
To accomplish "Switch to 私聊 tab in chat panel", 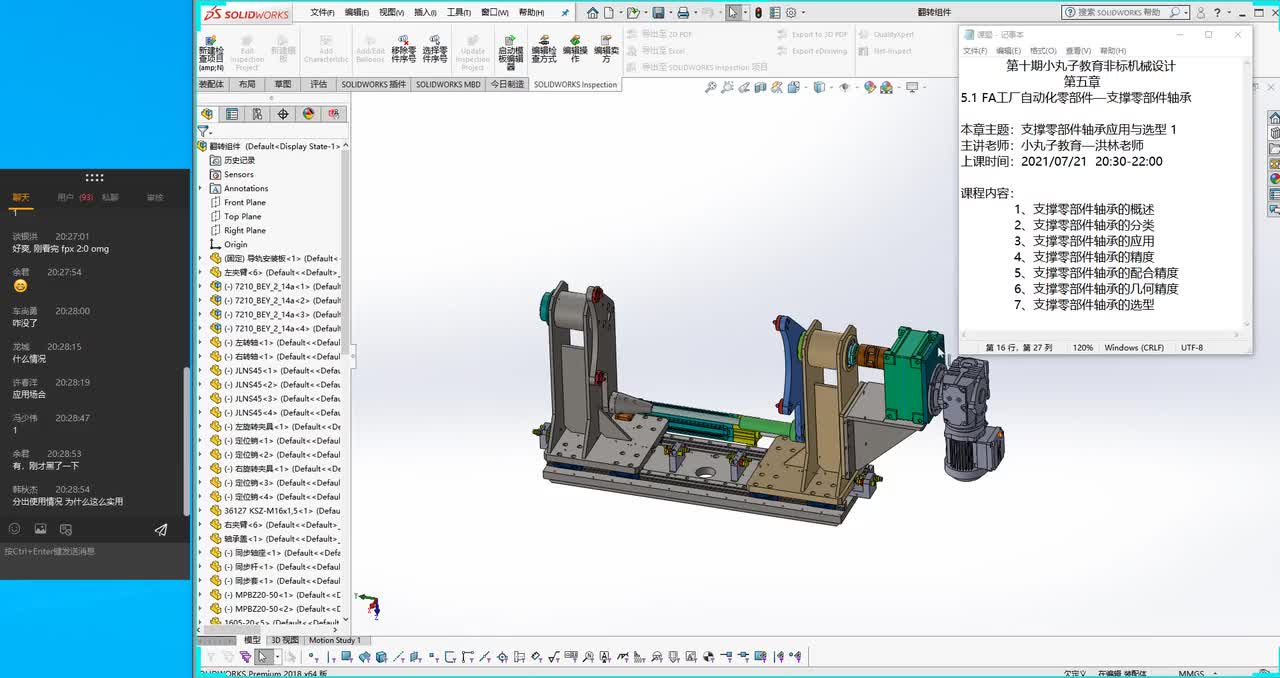I will click(110, 198).
